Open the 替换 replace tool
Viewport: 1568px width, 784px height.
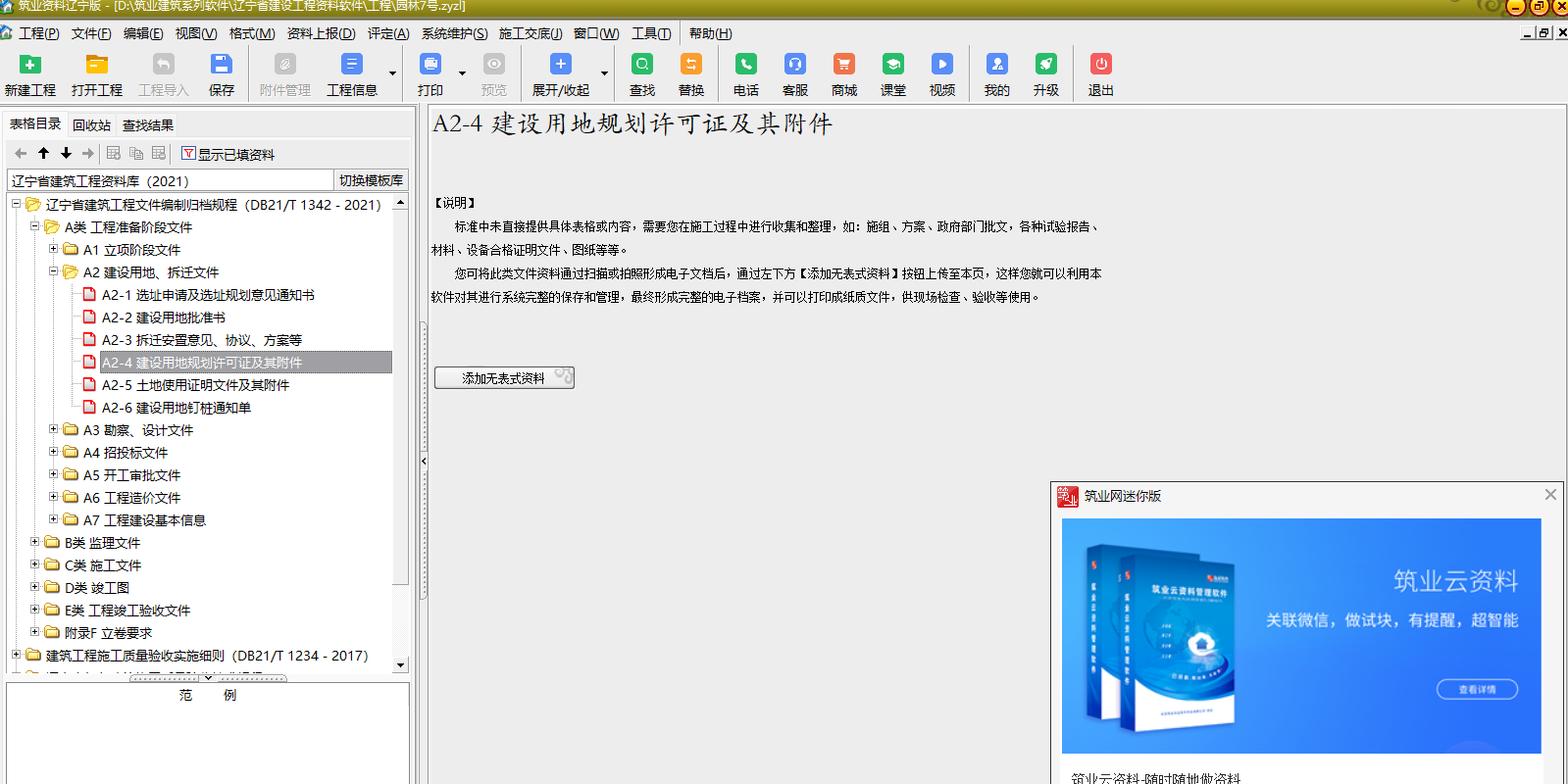pos(691,75)
